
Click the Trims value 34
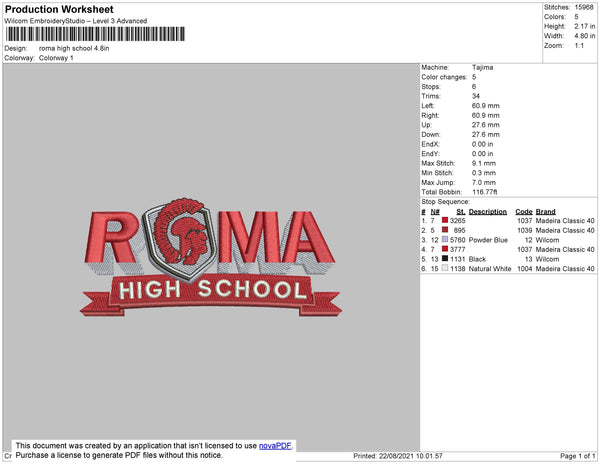(476, 96)
